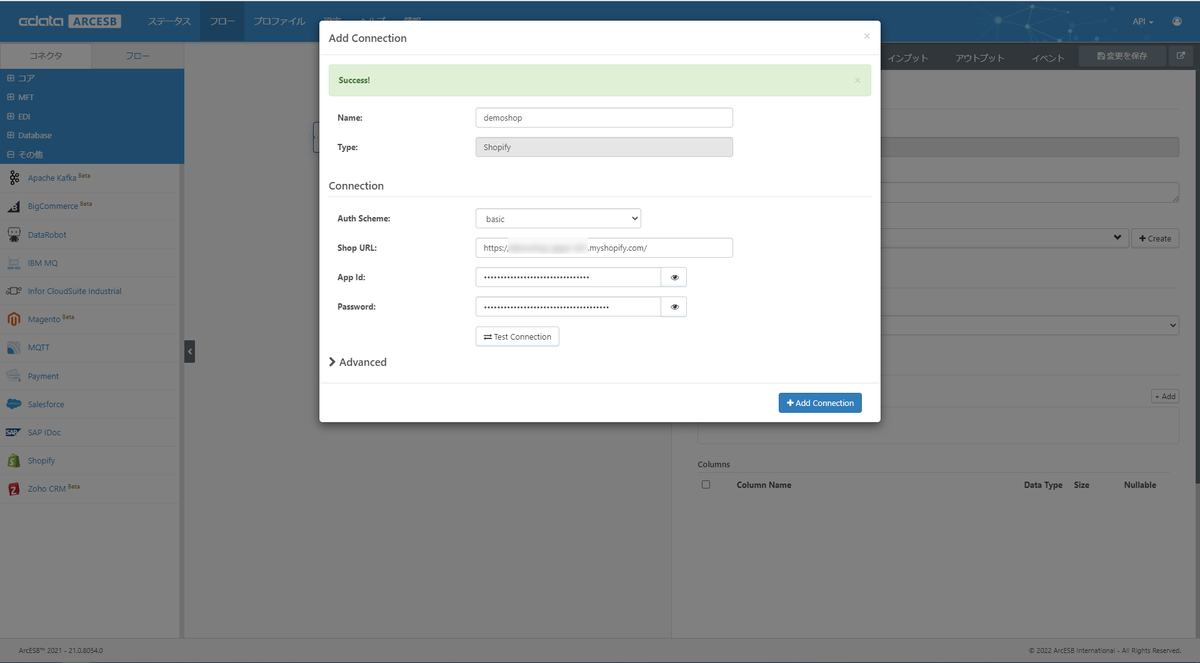Click the BigCommerce connector icon
This screenshot has height=663, width=1200.
(x=14, y=206)
